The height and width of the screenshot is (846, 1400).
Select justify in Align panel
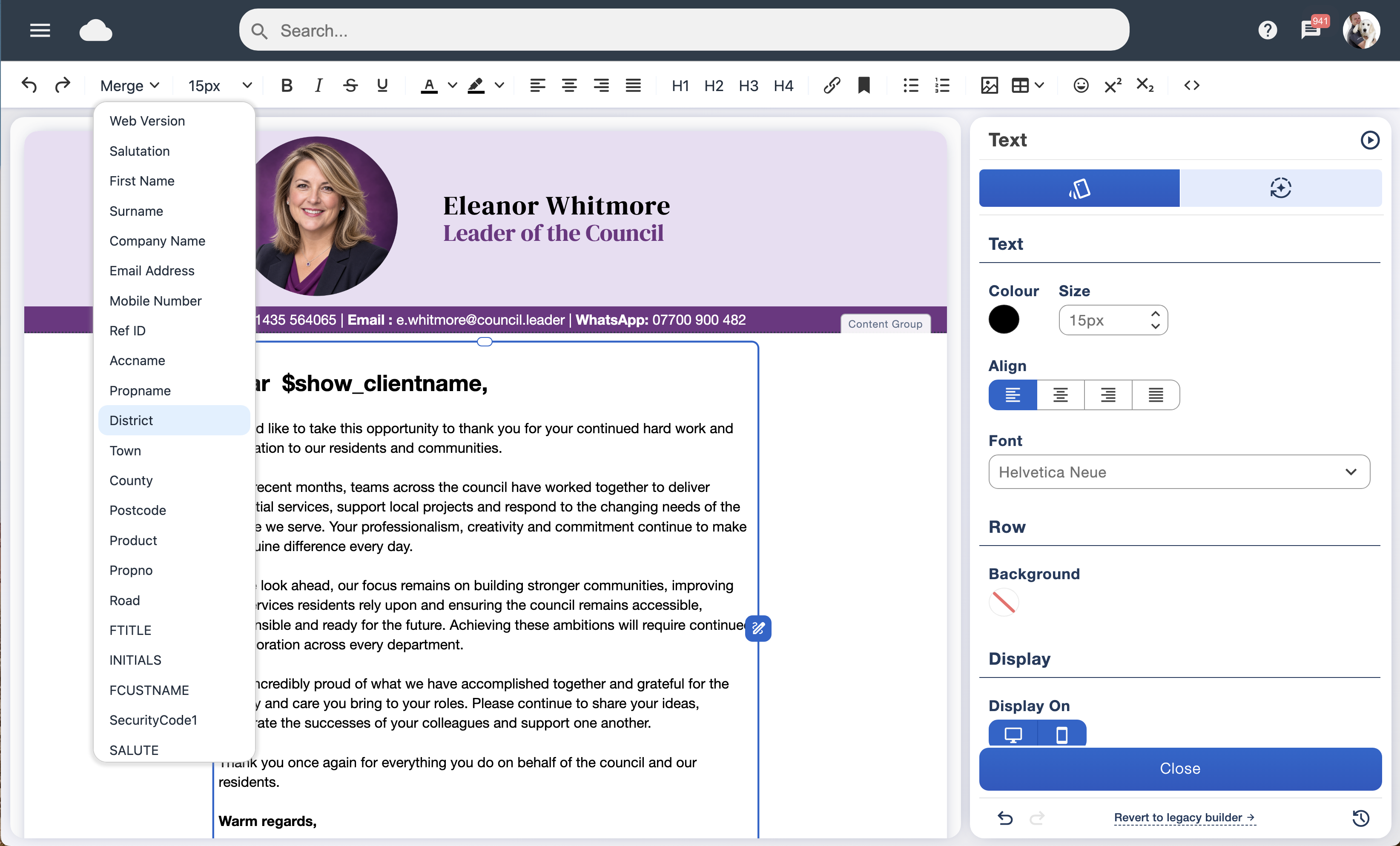1156,394
